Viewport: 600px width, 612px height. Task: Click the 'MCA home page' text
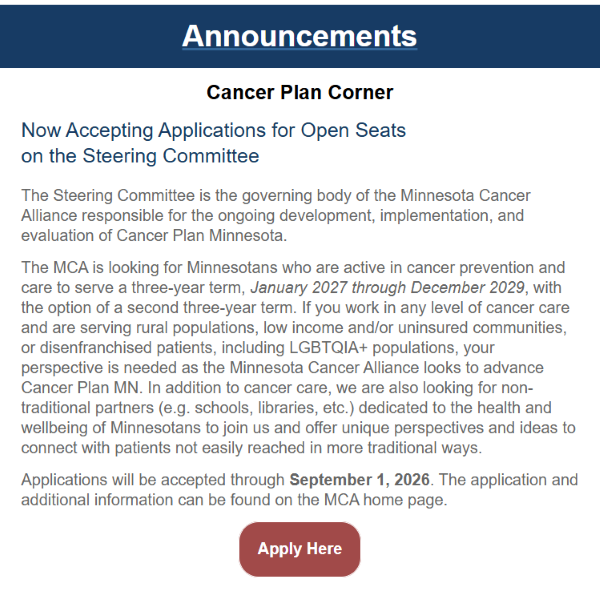(x=385, y=500)
